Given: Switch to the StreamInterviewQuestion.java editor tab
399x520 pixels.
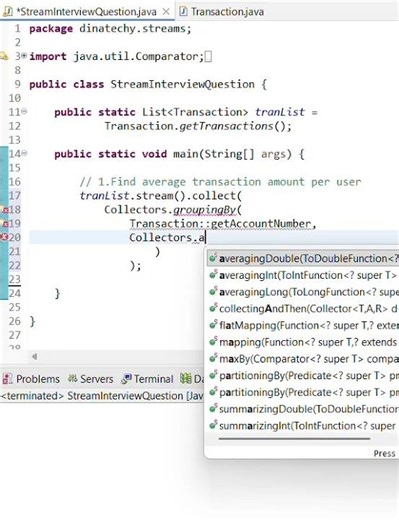Looking at the screenshot, I should click(x=87, y=12).
